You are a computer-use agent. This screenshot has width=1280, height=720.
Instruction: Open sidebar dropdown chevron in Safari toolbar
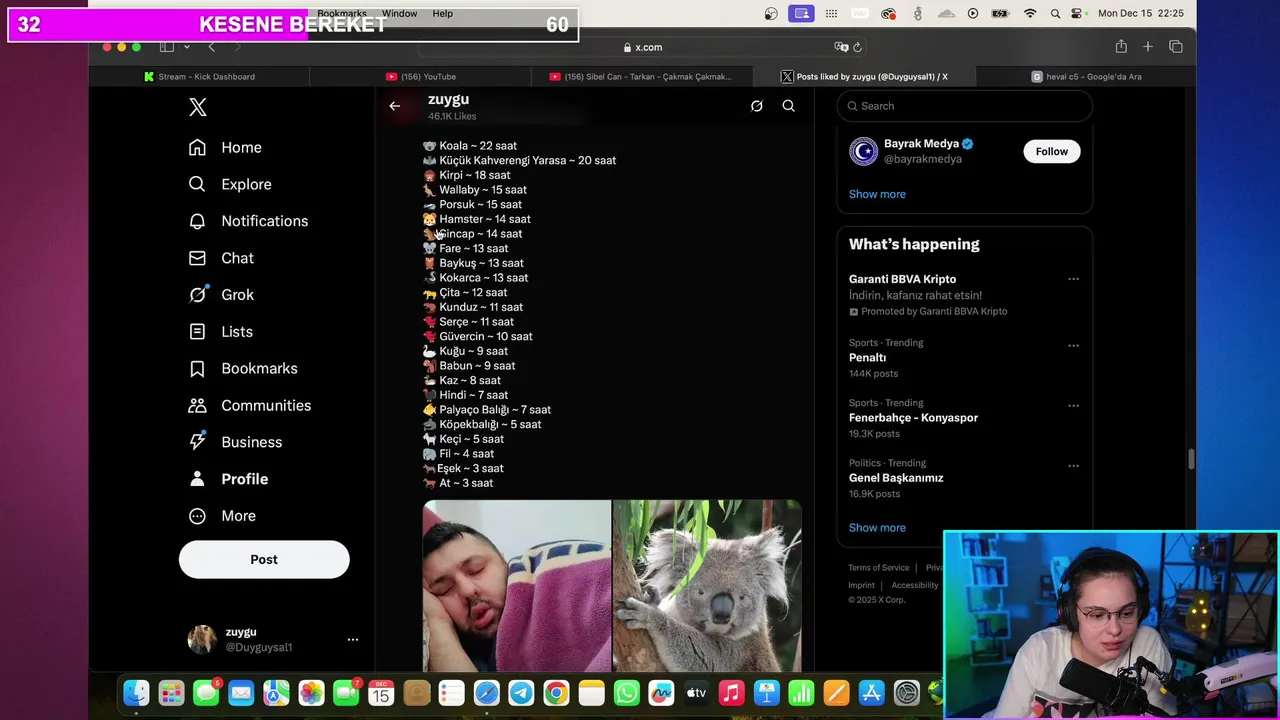[x=186, y=47]
